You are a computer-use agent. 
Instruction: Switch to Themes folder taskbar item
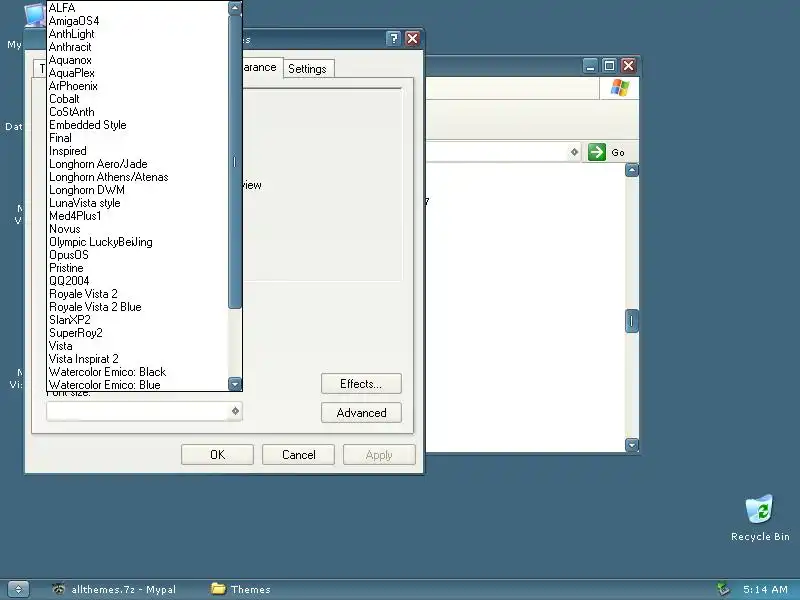point(241,589)
